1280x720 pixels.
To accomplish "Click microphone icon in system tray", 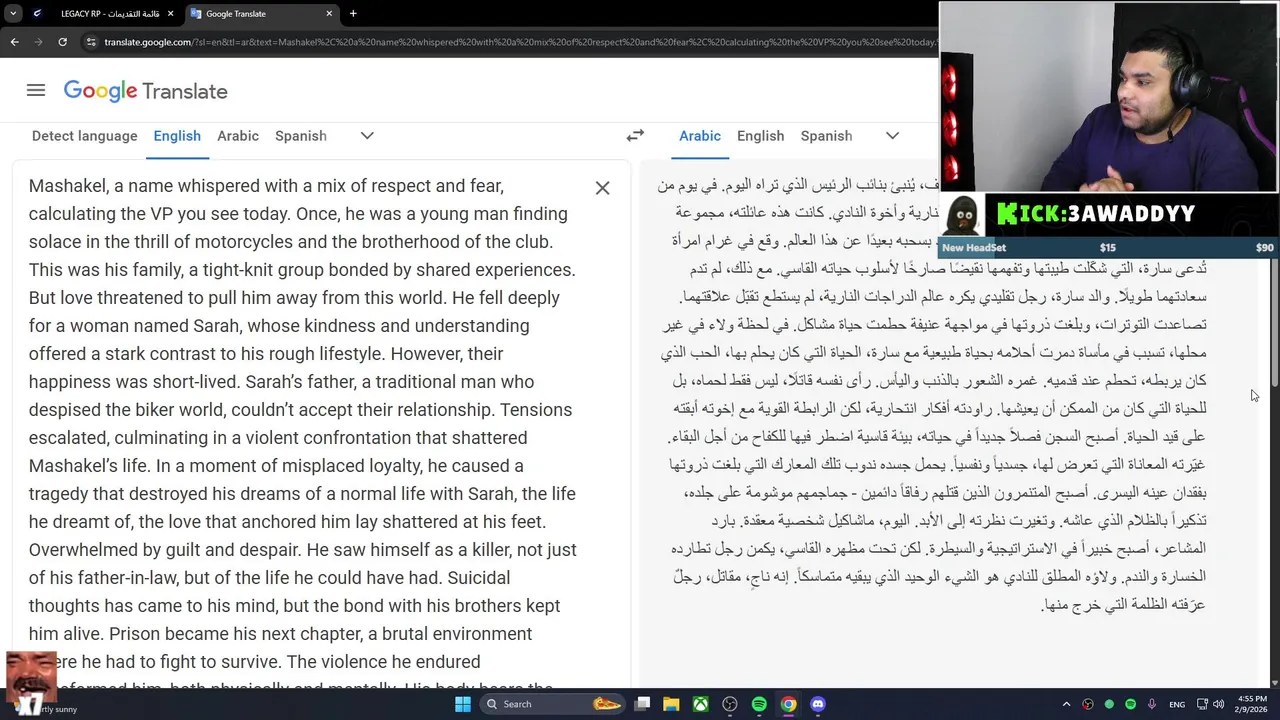I will click(x=1152, y=704).
